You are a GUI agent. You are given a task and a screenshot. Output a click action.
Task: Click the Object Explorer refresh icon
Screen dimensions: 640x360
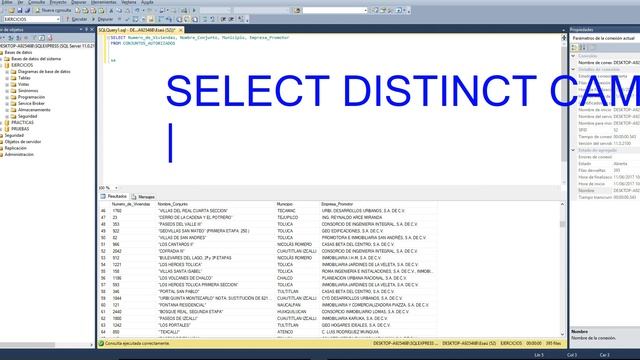(42, 38)
